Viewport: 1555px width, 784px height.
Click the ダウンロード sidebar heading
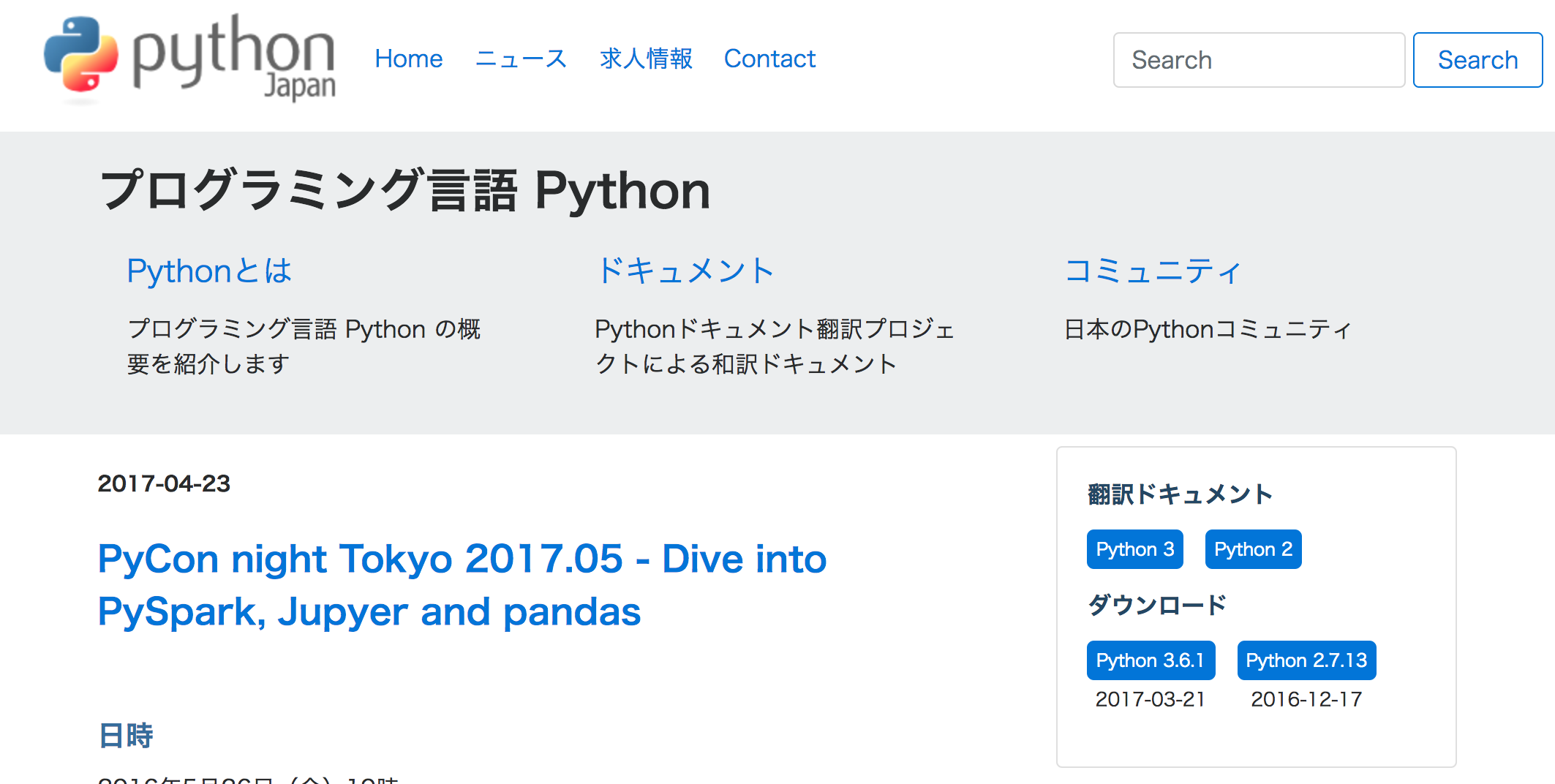1156,605
